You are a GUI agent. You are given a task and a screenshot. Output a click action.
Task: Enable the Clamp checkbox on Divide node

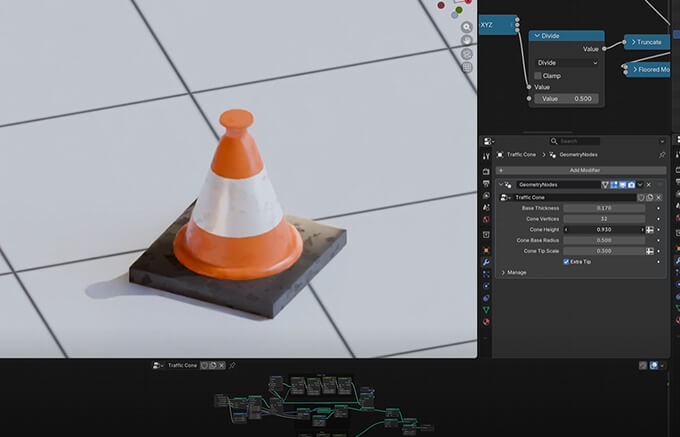pyautogui.click(x=538, y=75)
